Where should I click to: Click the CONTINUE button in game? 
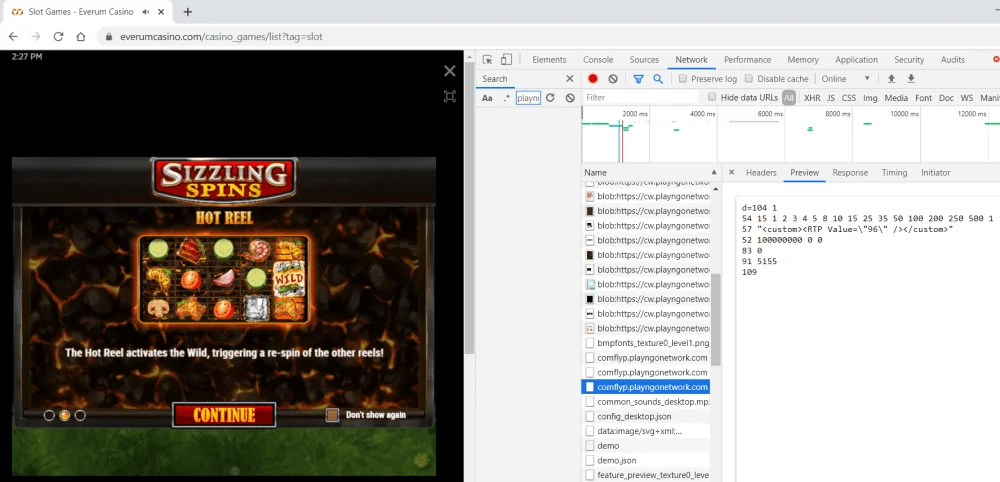[224, 415]
